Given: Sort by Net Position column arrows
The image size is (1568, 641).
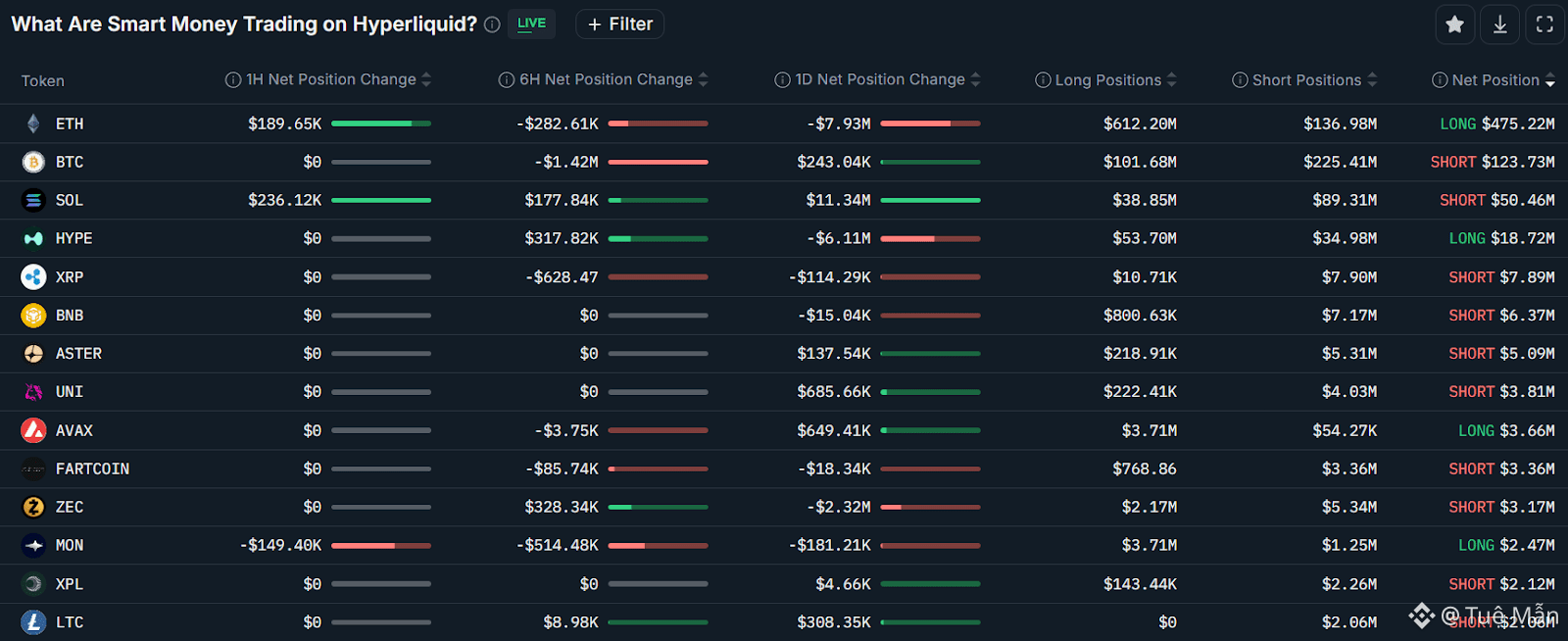Looking at the screenshot, I should [1549, 80].
